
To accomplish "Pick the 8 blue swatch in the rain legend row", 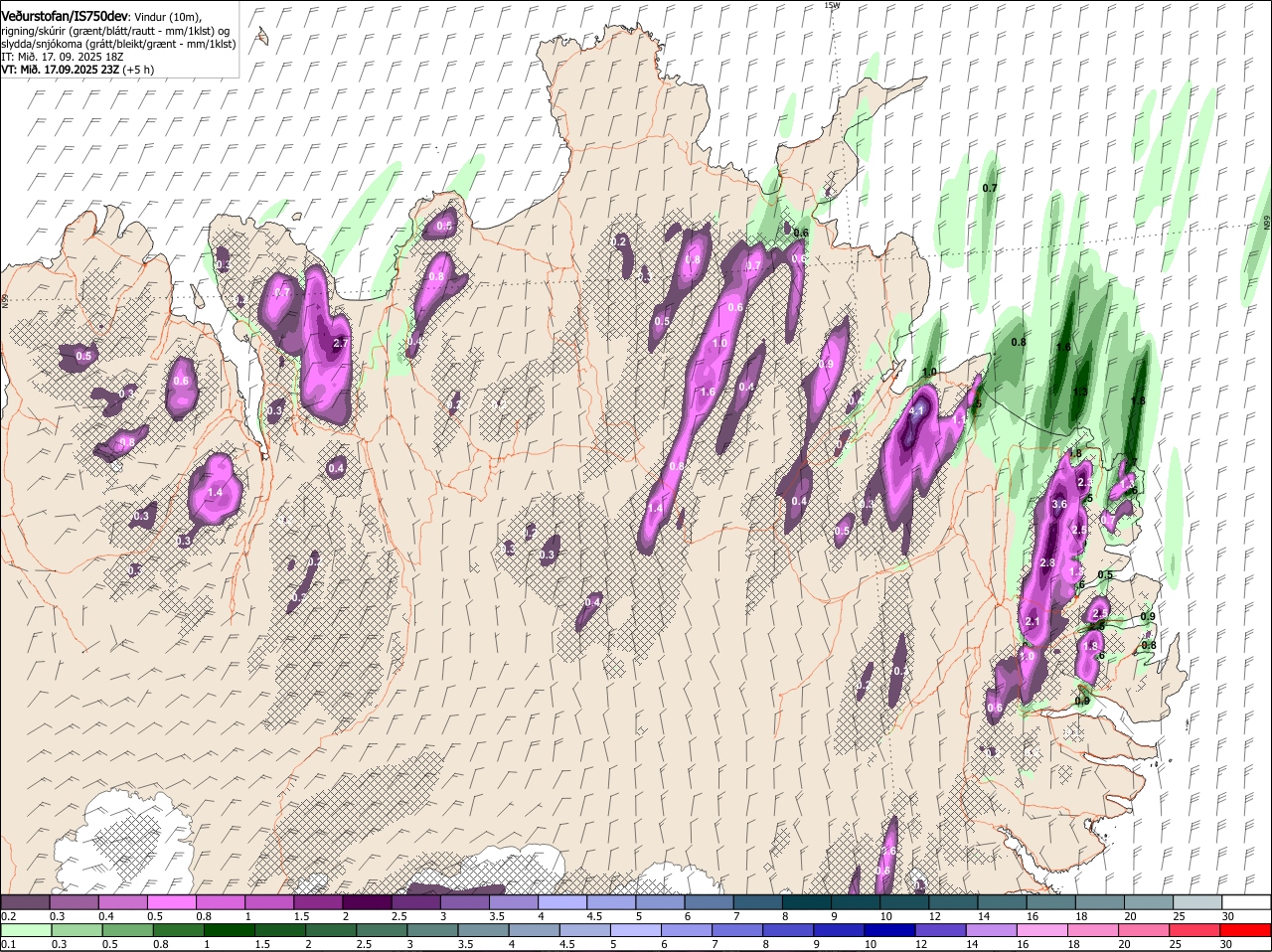I will (x=789, y=930).
